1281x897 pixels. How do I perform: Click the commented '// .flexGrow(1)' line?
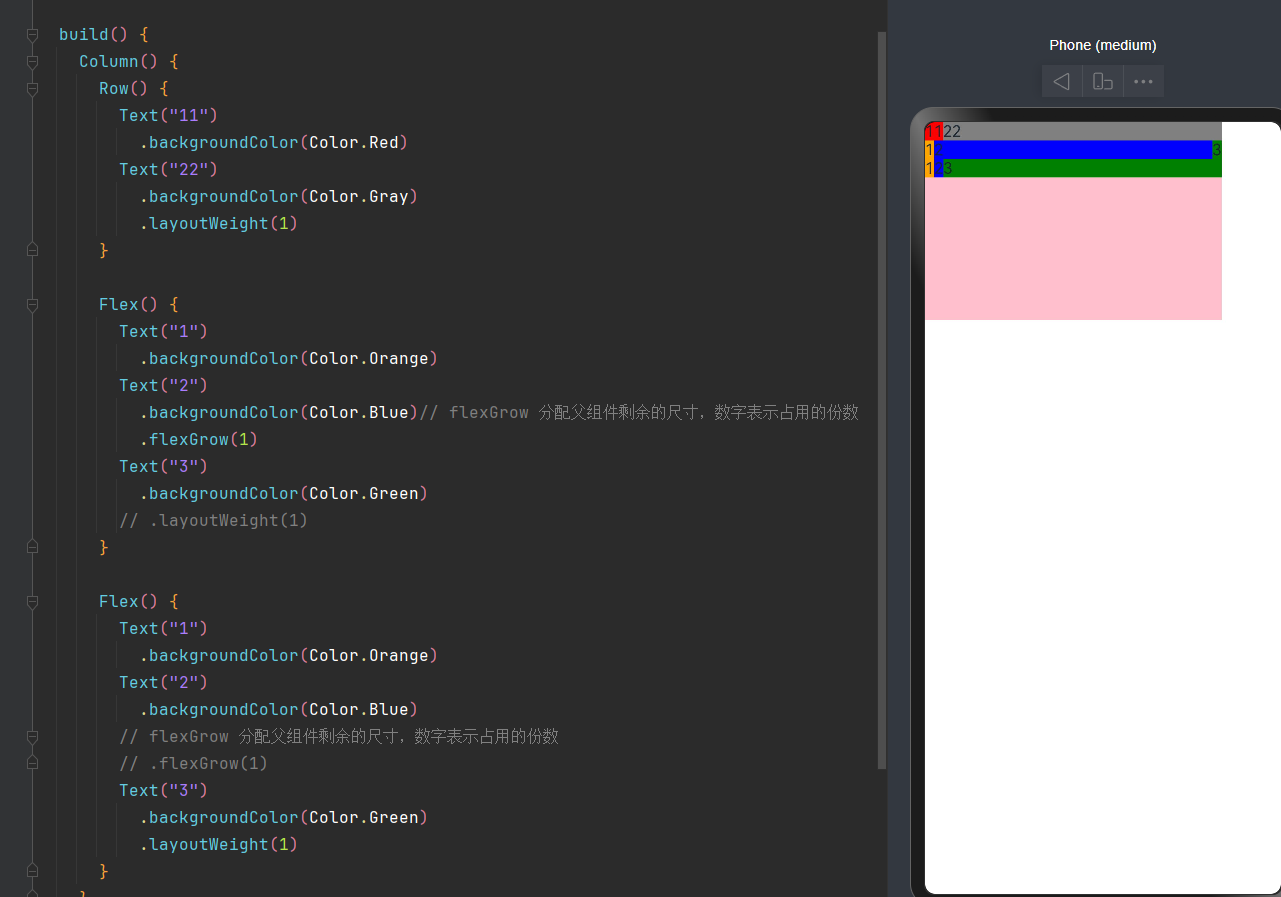pos(193,764)
